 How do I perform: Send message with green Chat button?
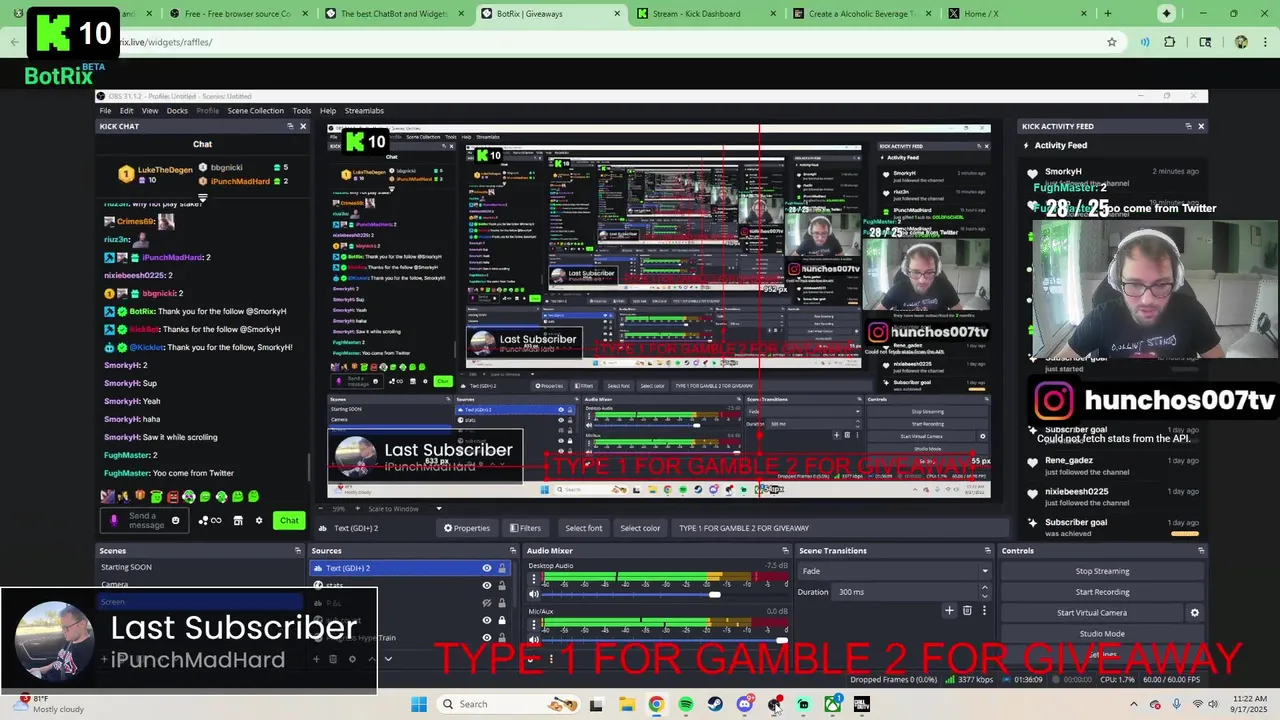pos(289,520)
